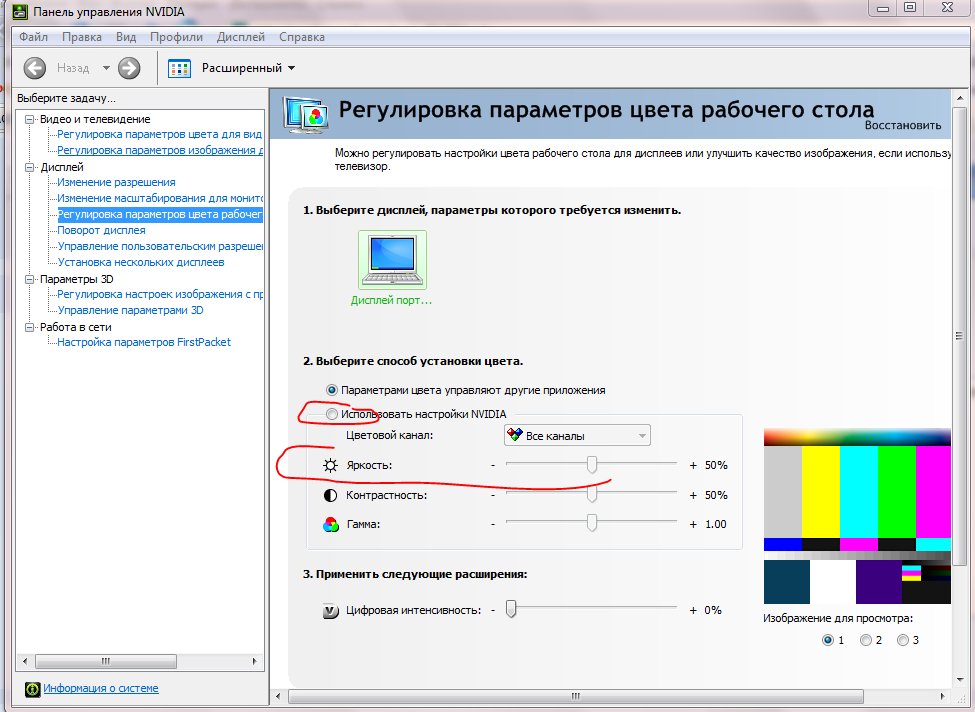
Task: Select preview image 1 radio button
Action: [x=828, y=640]
